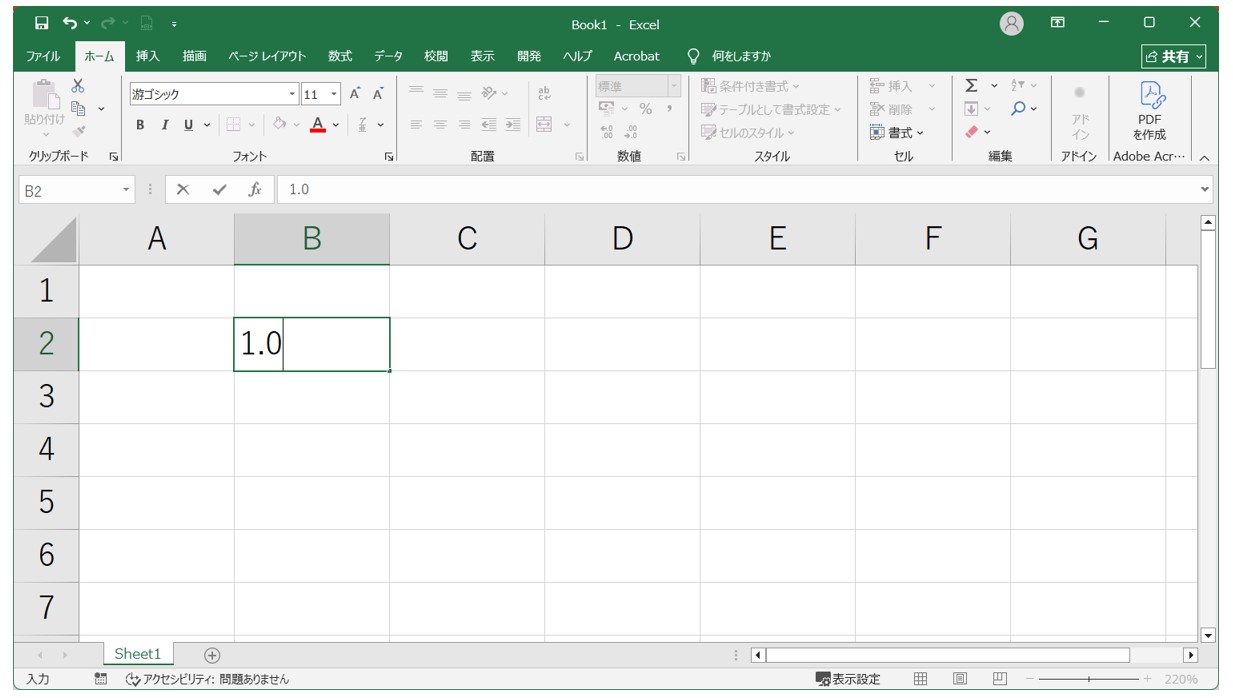This screenshot has width=1233, height=698.
Task: Switch to Page Layout view in status bar
Action: 960,679
